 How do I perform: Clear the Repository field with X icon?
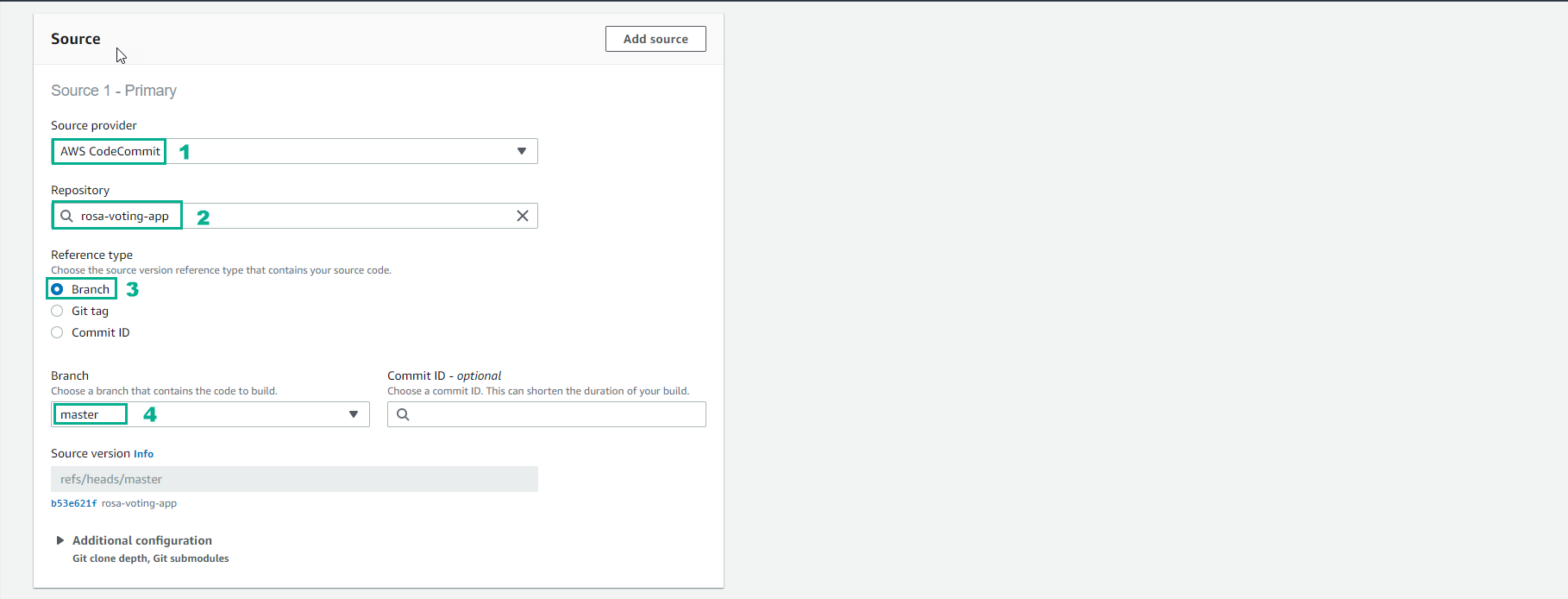(522, 216)
